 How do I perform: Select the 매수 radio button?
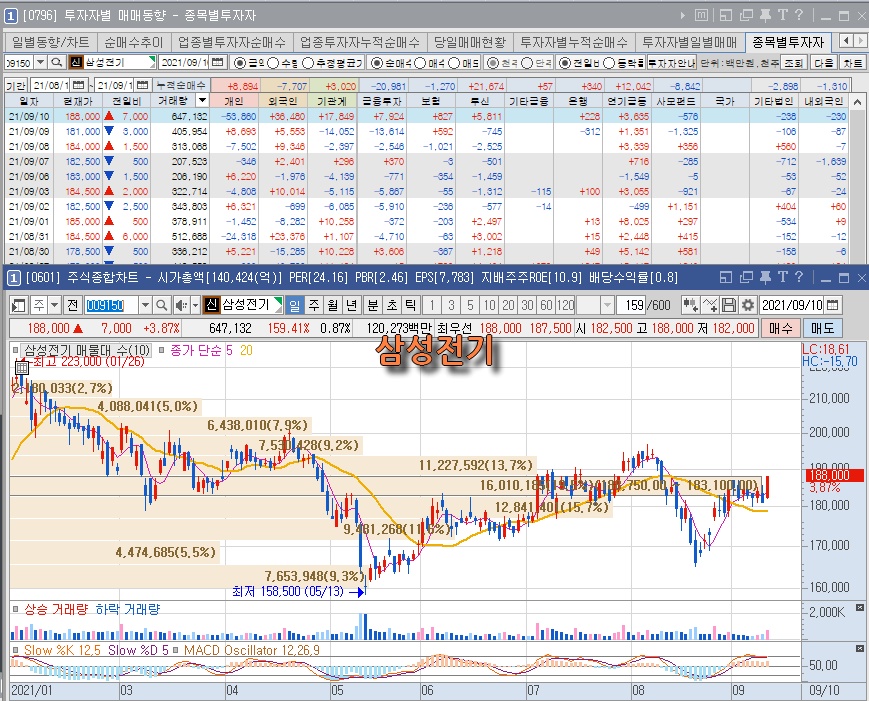420,63
